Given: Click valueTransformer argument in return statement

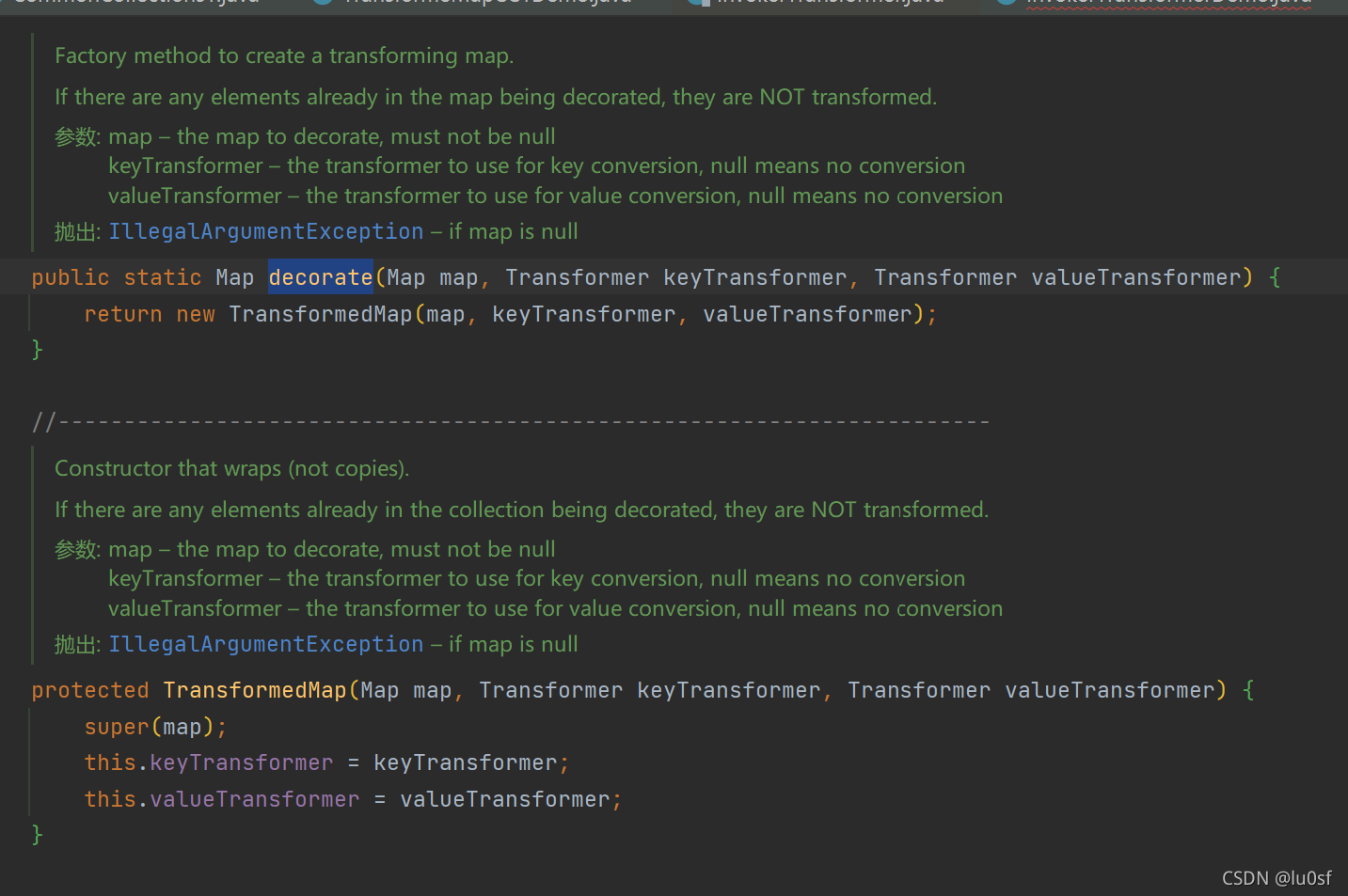Looking at the screenshot, I should 808,314.
